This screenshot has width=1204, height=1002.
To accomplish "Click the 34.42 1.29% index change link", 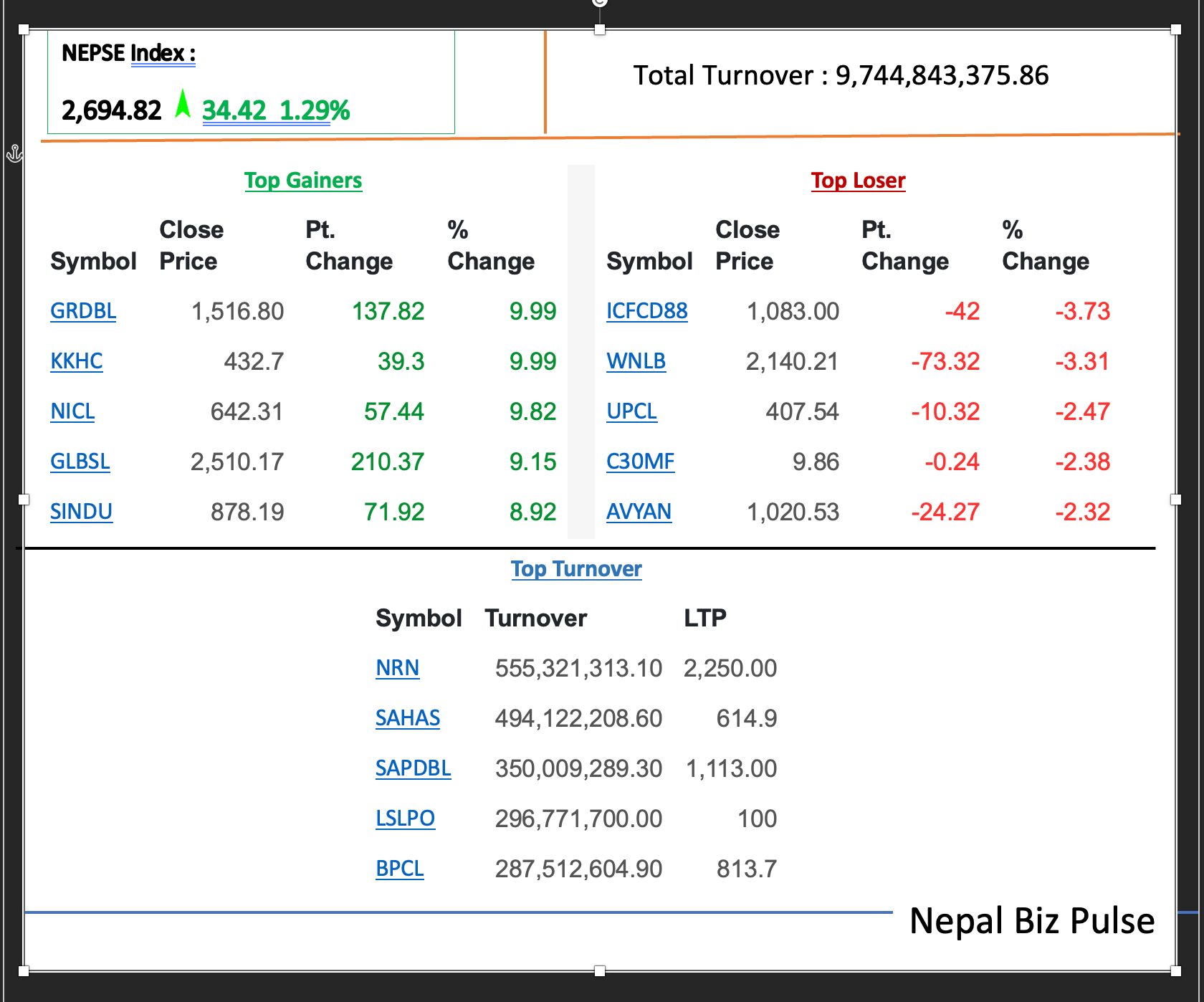I will (x=276, y=110).
